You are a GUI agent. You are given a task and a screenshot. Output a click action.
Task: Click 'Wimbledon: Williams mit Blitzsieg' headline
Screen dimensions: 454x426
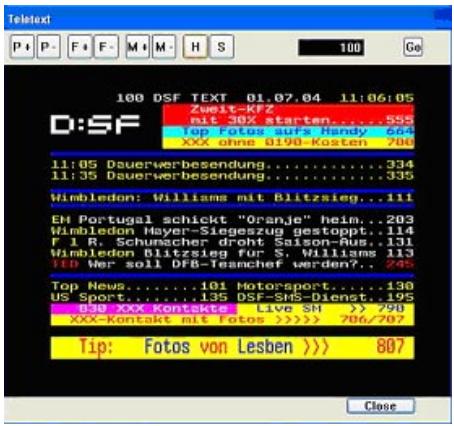[x=232, y=198]
